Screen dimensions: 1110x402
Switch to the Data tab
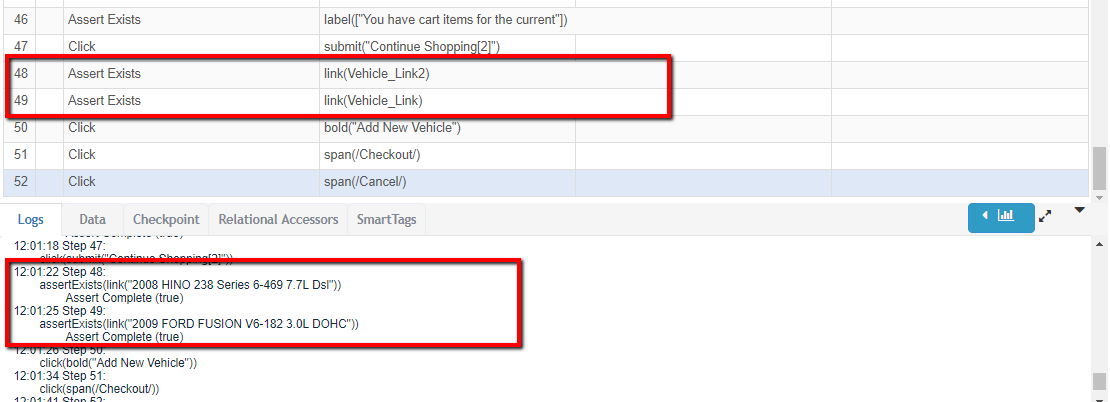93,219
